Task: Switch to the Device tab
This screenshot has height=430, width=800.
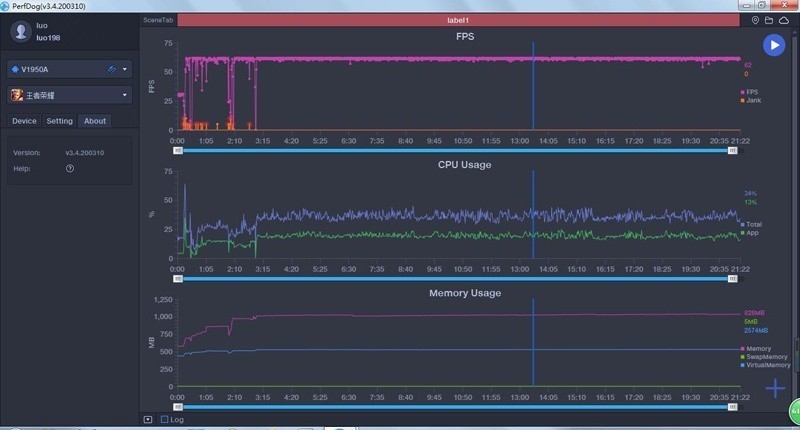Action: point(24,121)
